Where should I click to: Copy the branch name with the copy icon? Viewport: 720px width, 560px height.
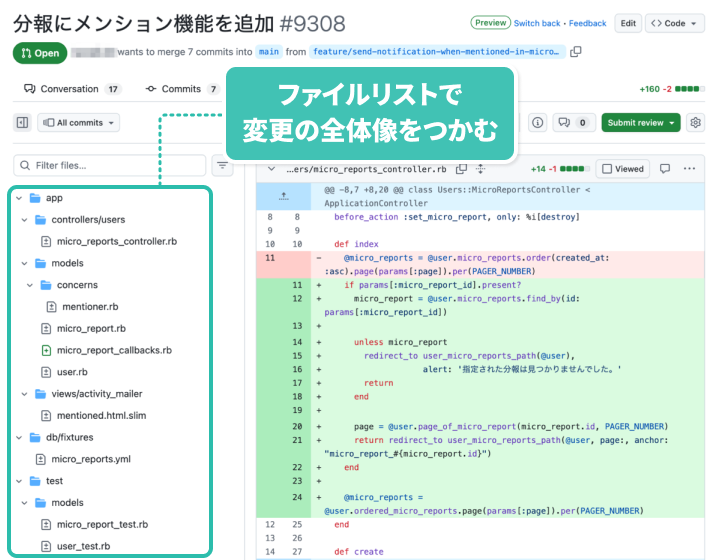coord(576,51)
